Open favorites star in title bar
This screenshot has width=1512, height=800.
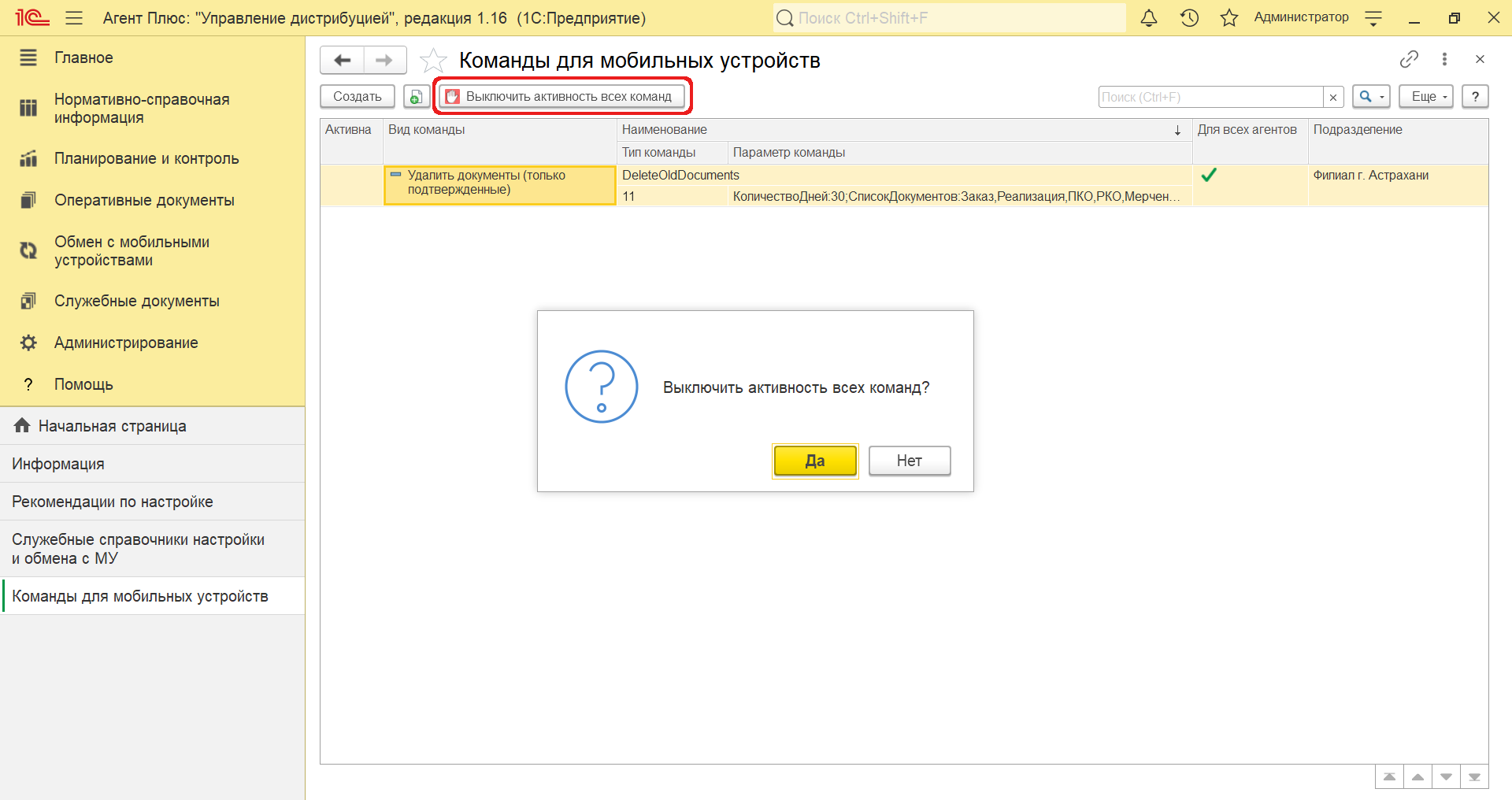click(x=1228, y=18)
